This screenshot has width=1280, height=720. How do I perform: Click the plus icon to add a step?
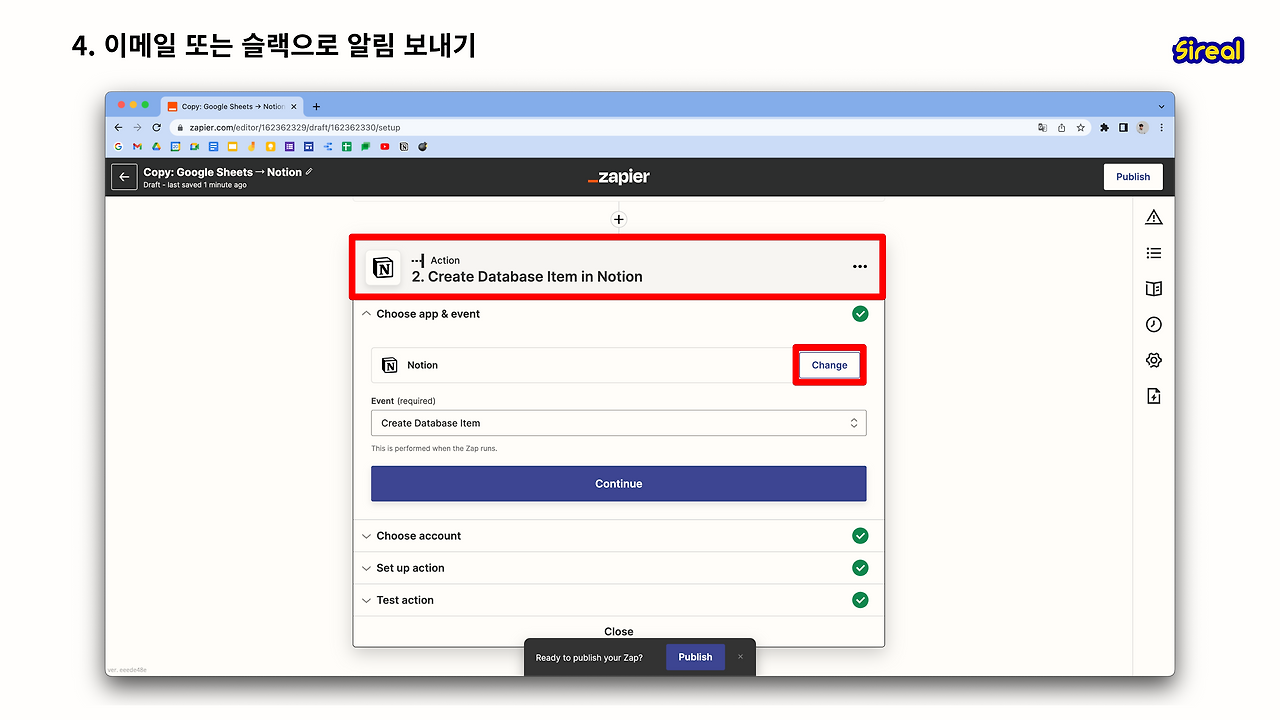[x=619, y=219]
